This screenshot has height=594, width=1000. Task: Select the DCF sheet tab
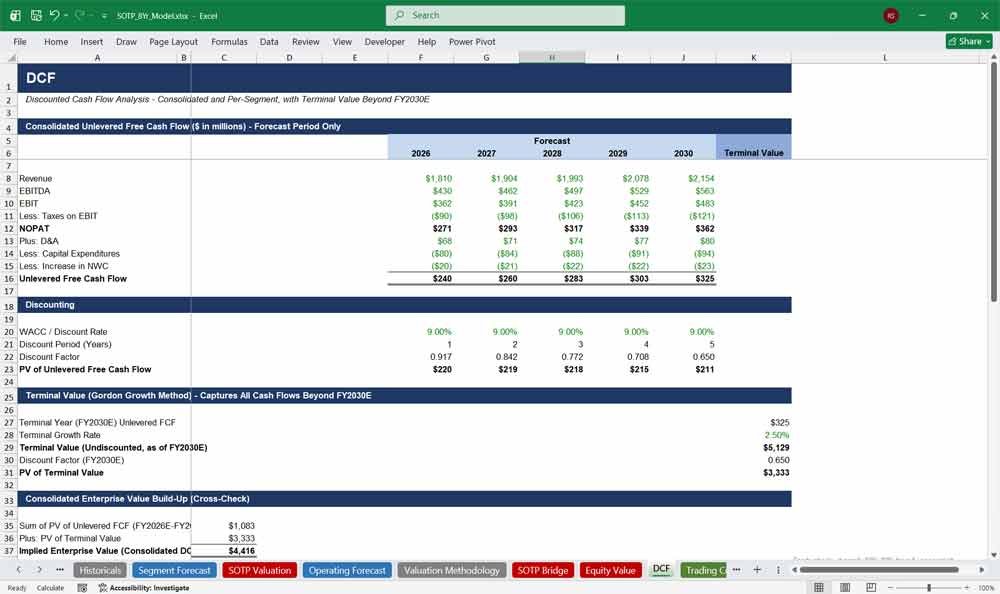coord(661,569)
